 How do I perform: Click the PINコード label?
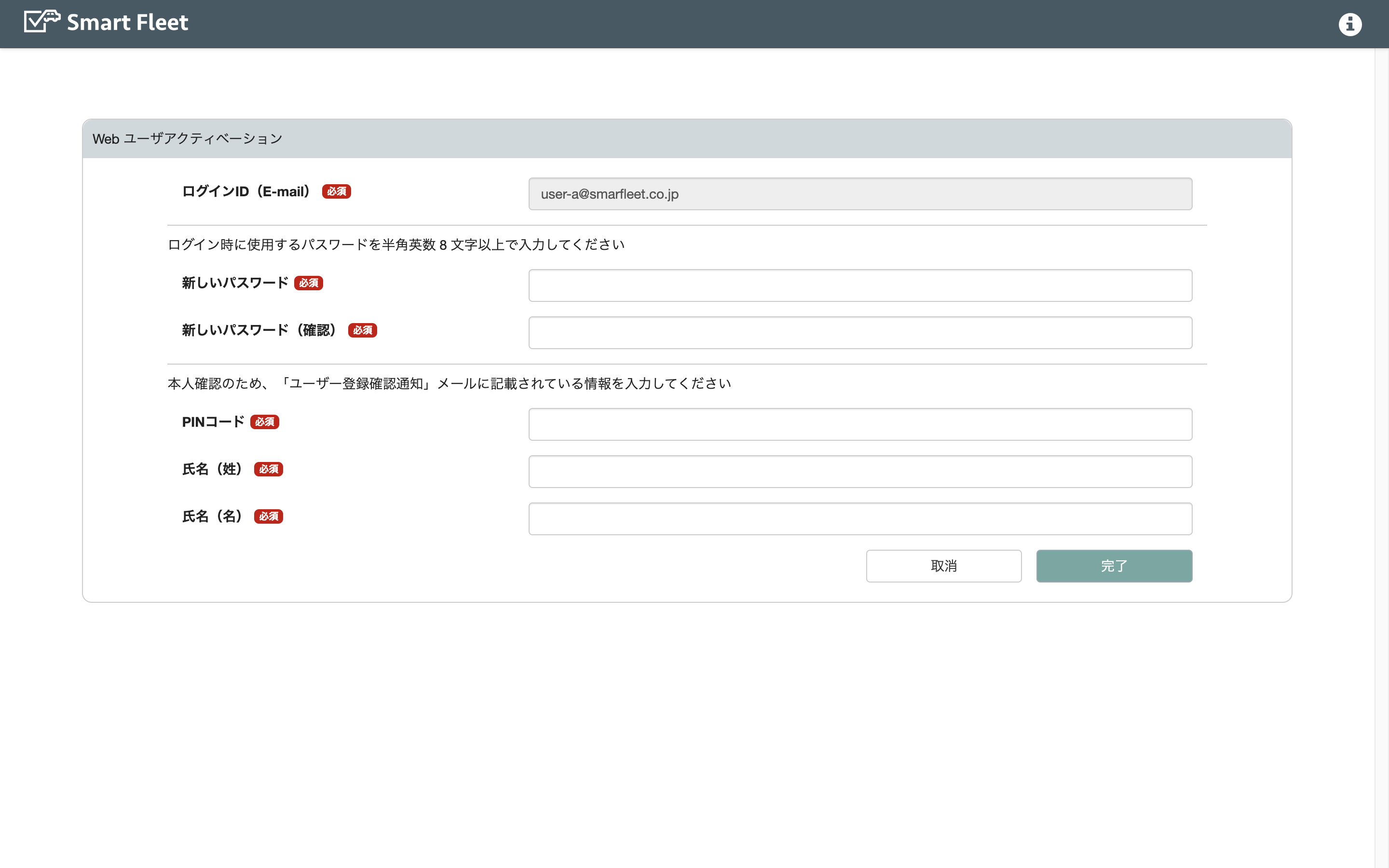(x=213, y=422)
